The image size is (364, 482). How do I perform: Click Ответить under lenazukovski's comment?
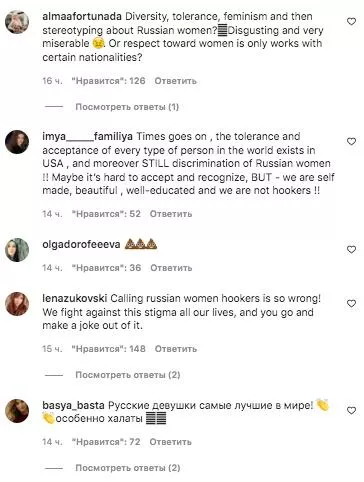[176, 349]
